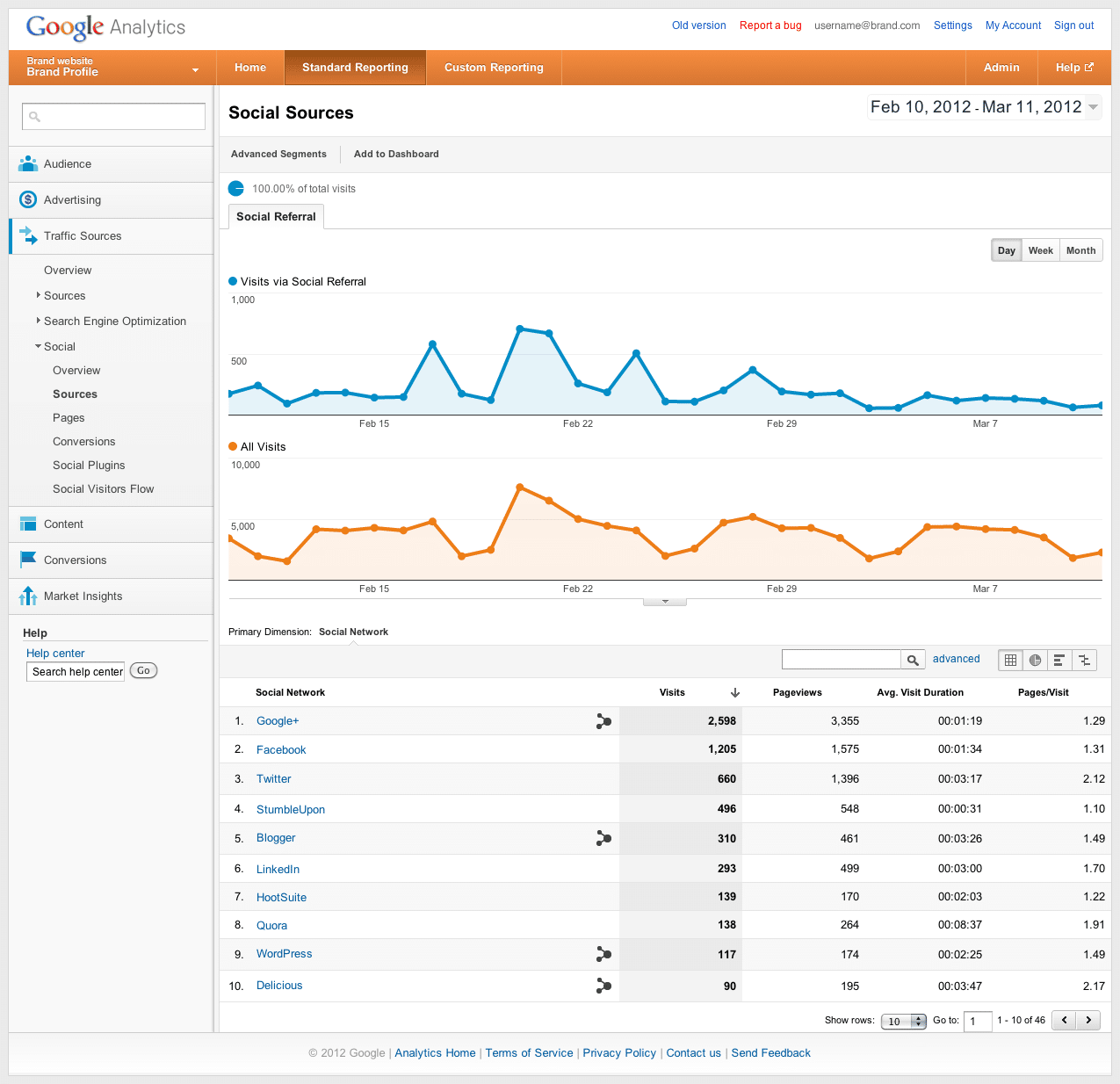This screenshot has height=1084, width=1120.
Task: Open the Facebook social network link
Action: pyautogui.click(x=281, y=750)
